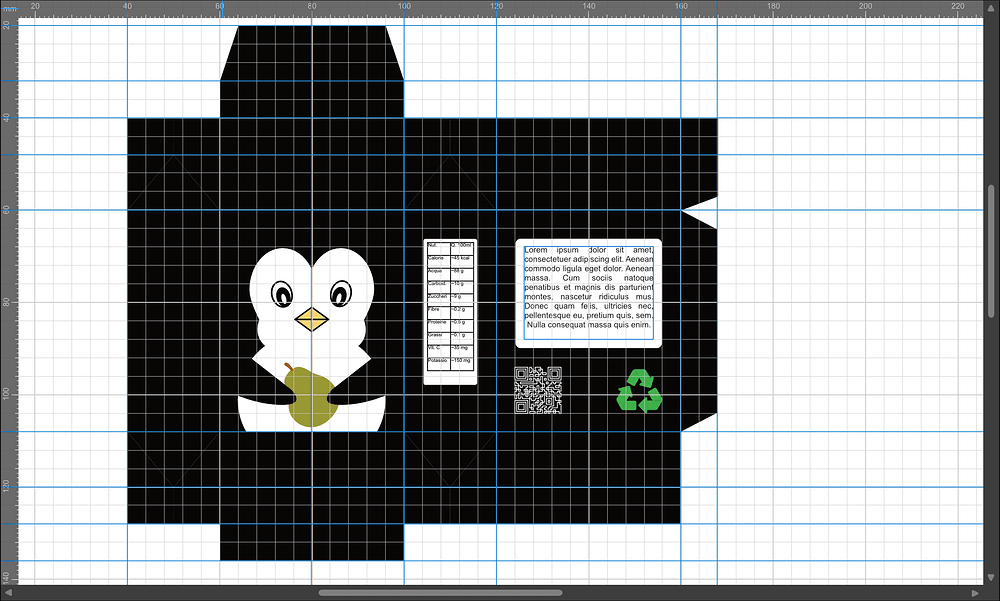Click the scroll right arrow
Screen dimensions: 1000x601
coord(975,593)
